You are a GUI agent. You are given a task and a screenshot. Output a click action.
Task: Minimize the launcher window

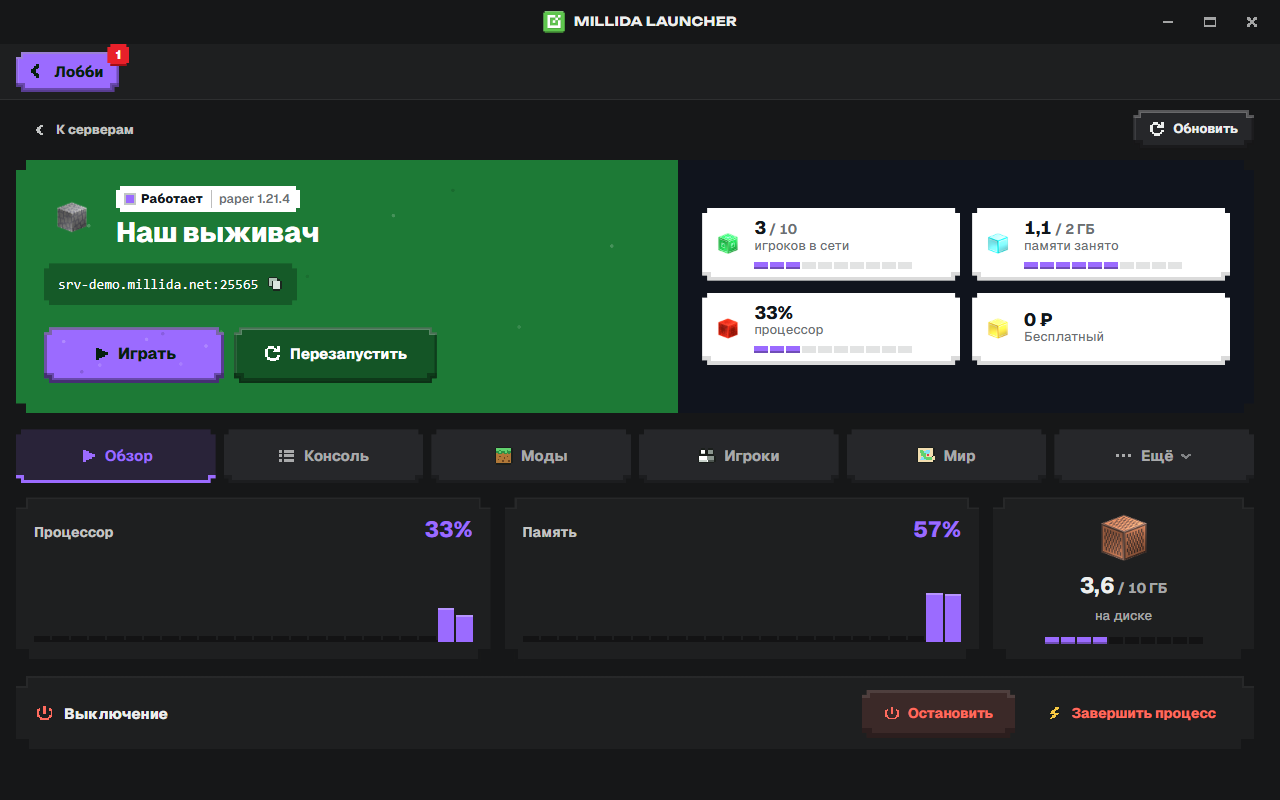pyautogui.click(x=1167, y=21)
